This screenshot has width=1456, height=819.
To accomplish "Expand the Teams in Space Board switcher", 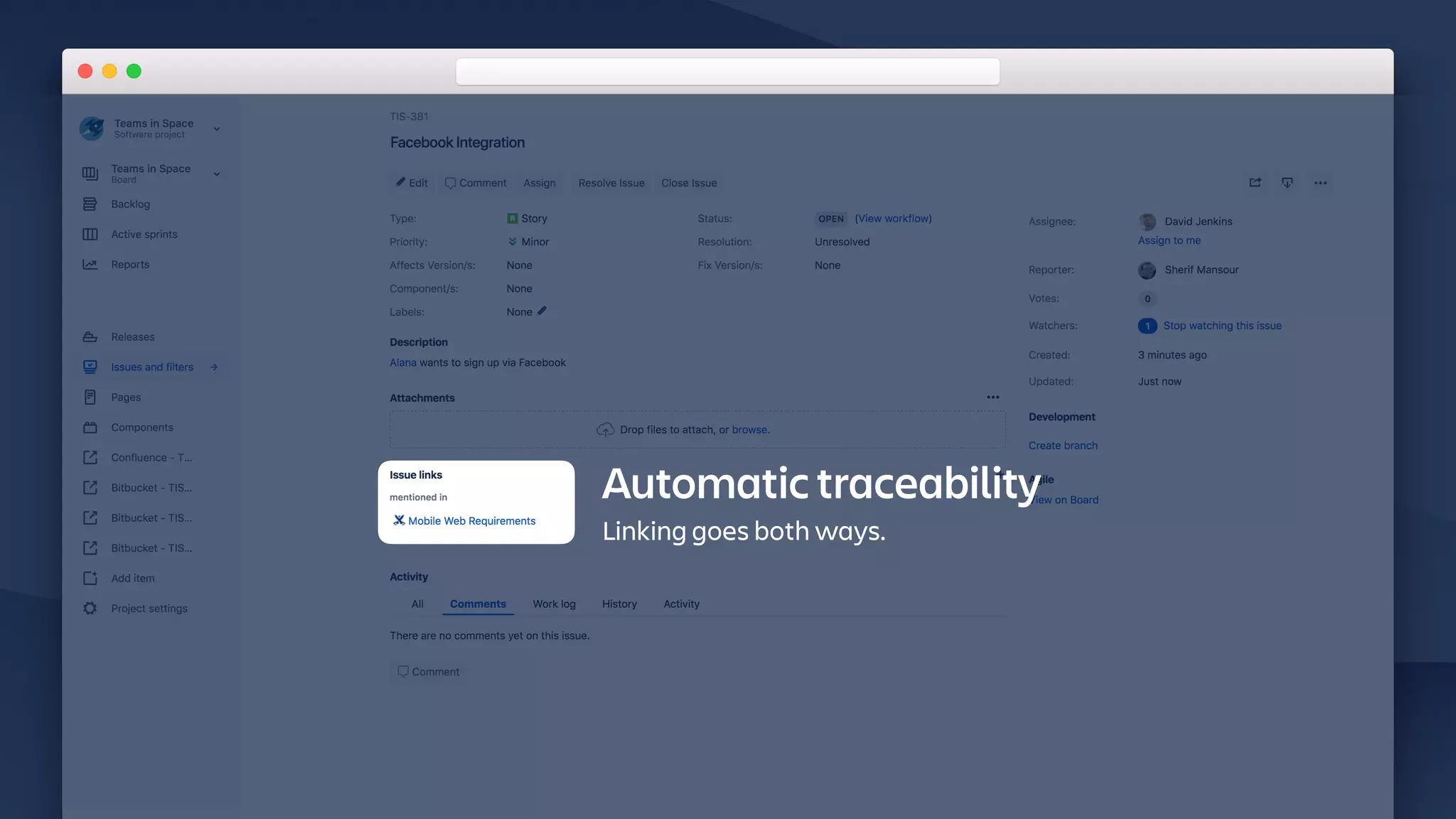I will tap(217, 173).
